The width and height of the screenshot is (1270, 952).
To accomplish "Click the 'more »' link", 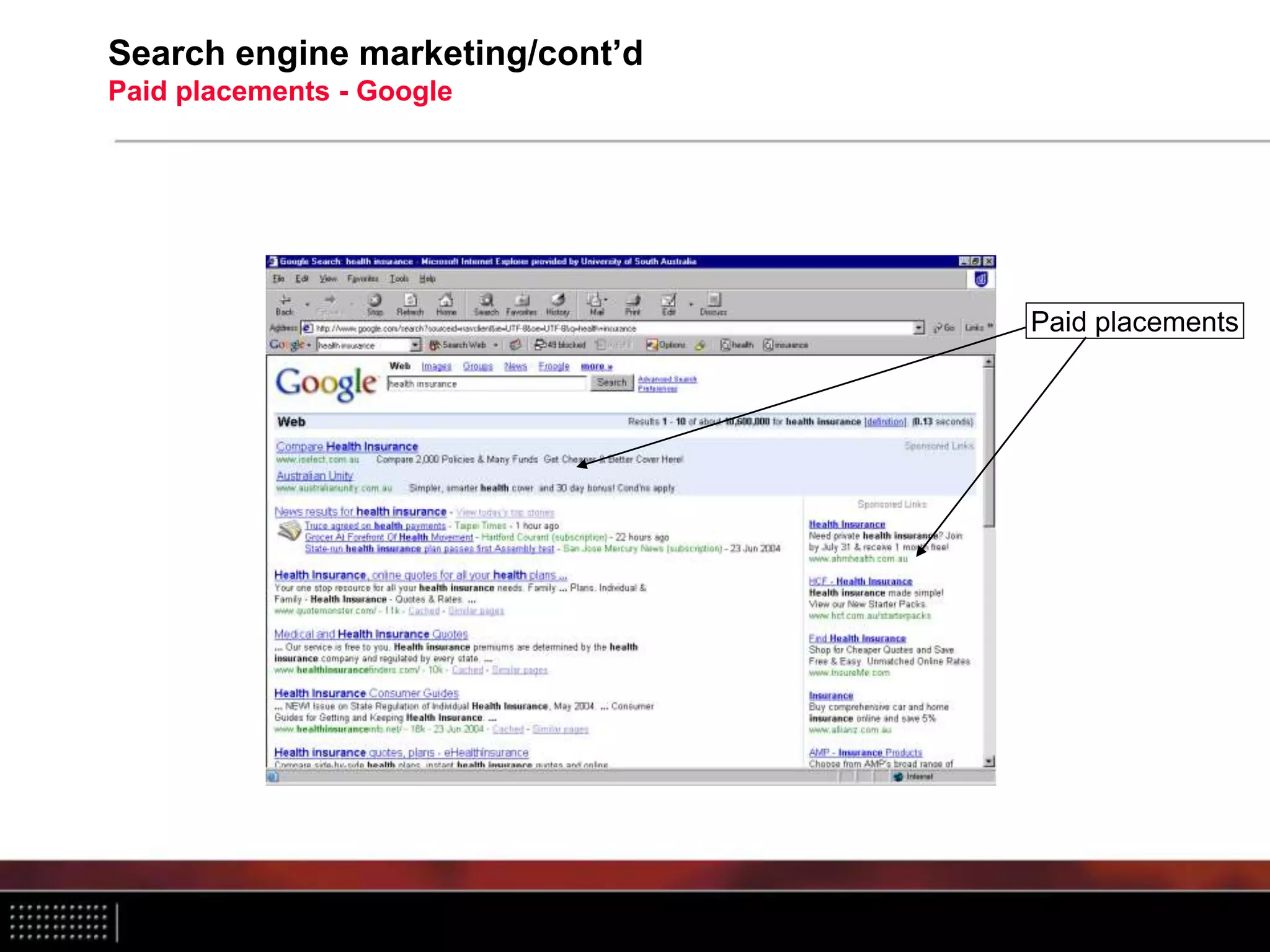I will pos(597,366).
